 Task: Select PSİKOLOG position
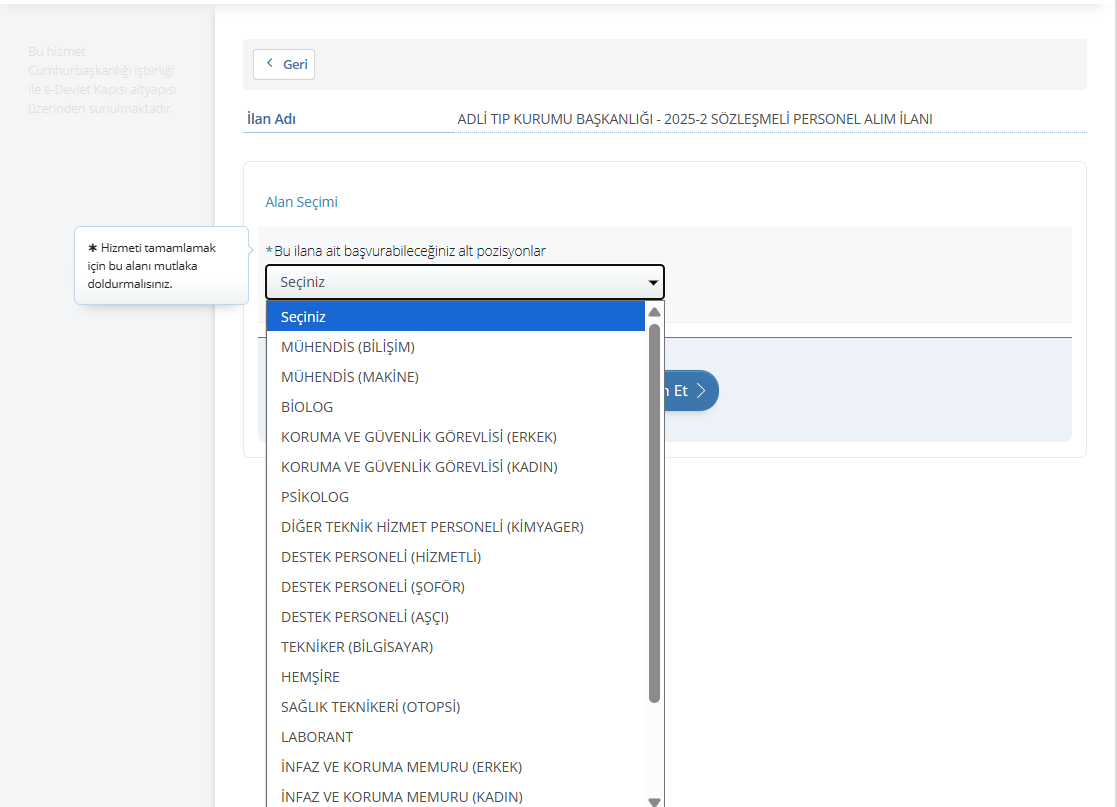point(455,496)
